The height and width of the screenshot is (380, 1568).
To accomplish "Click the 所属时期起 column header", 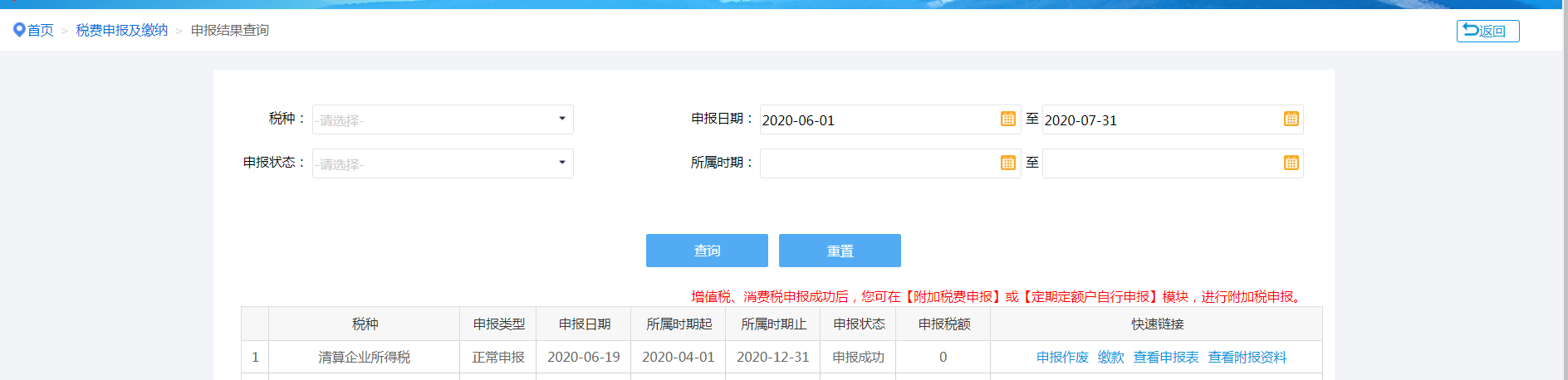I will 679,324.
